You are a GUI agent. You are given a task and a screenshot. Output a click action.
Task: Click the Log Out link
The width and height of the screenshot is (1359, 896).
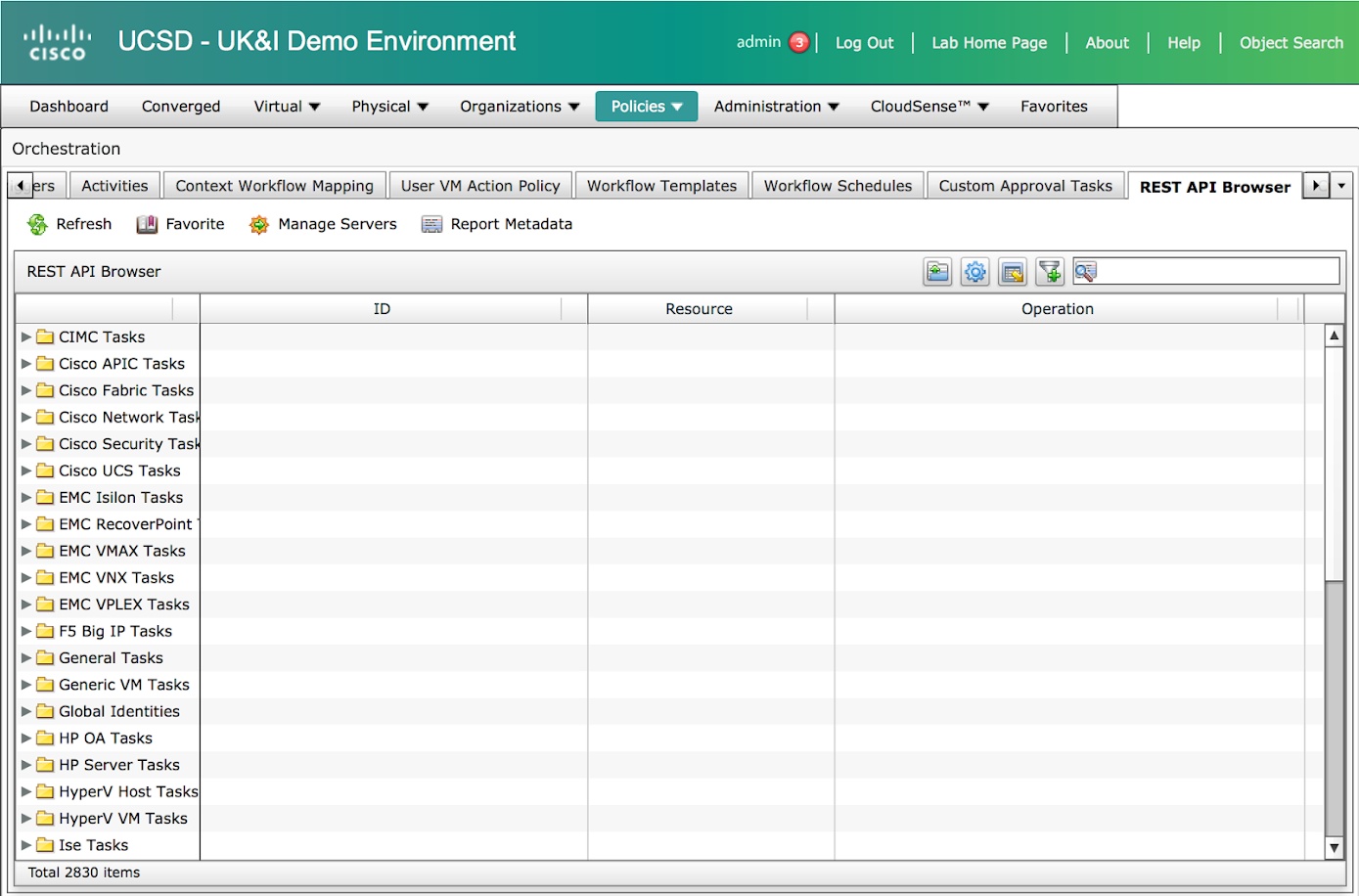tap(864, 43)
